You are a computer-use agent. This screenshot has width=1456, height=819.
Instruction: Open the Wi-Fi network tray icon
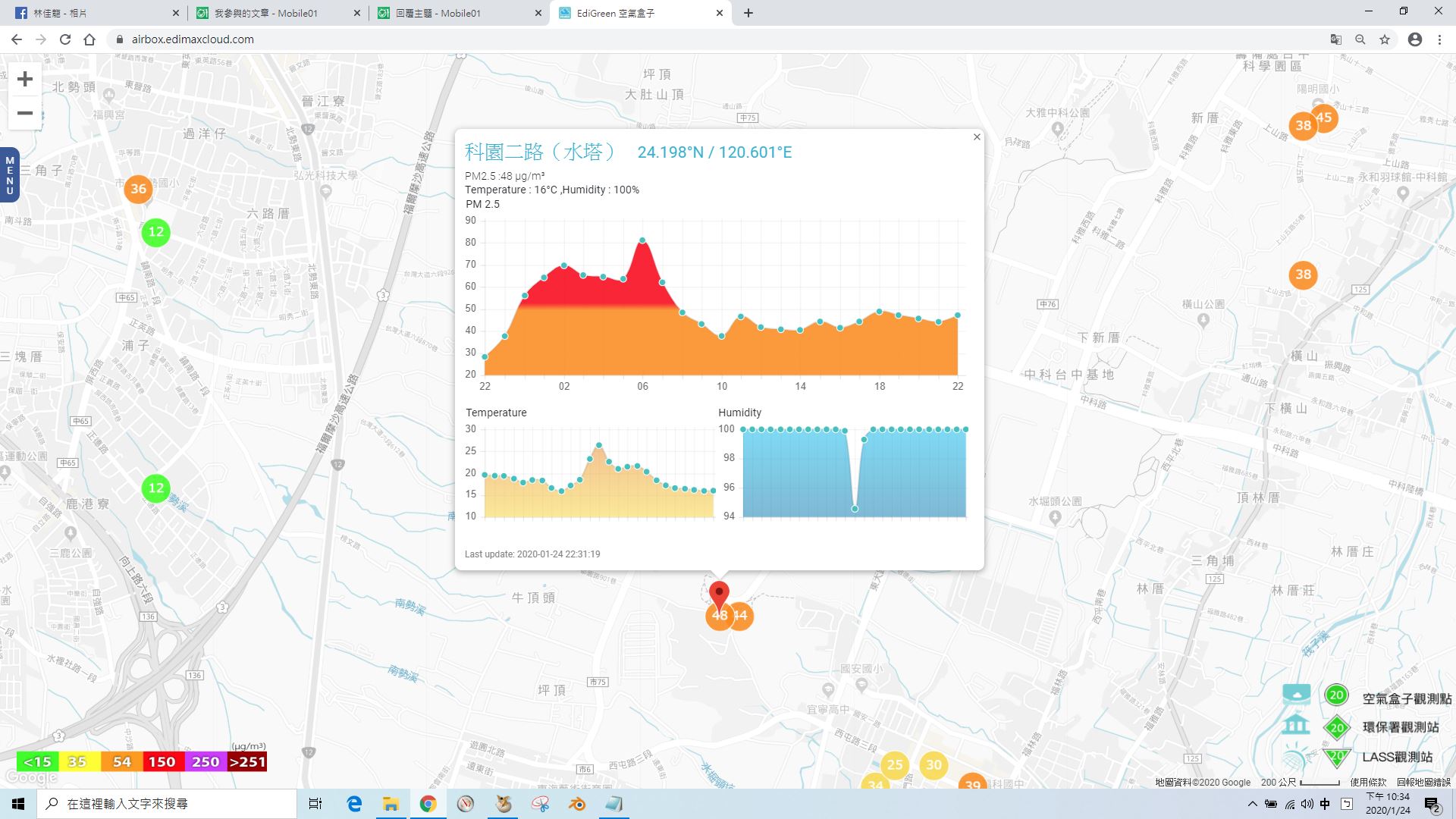click(1290, 804)
